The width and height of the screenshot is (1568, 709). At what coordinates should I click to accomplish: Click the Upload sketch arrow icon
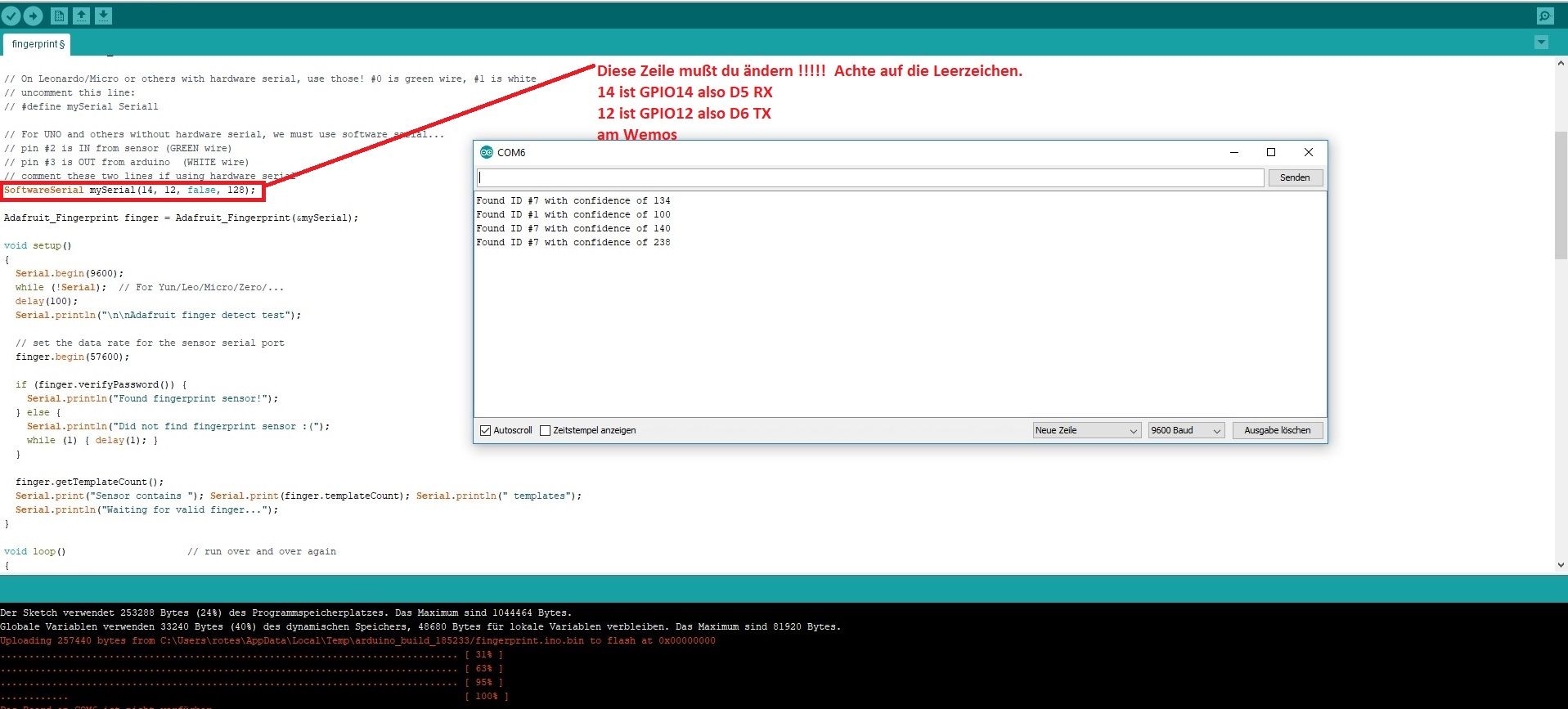(33, 16)
